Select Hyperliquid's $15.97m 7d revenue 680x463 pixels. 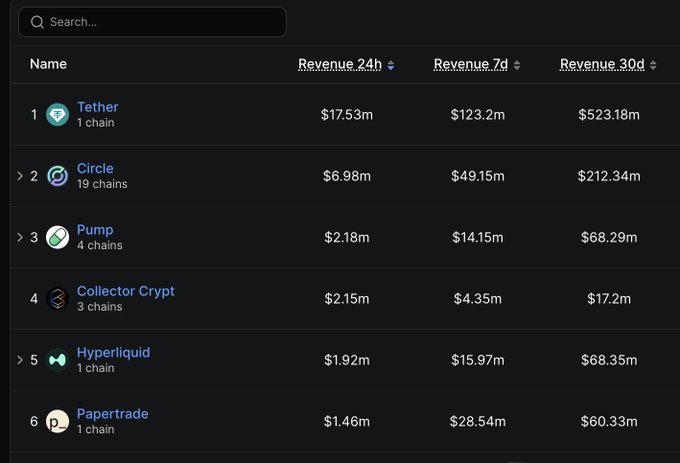point(477,360)
